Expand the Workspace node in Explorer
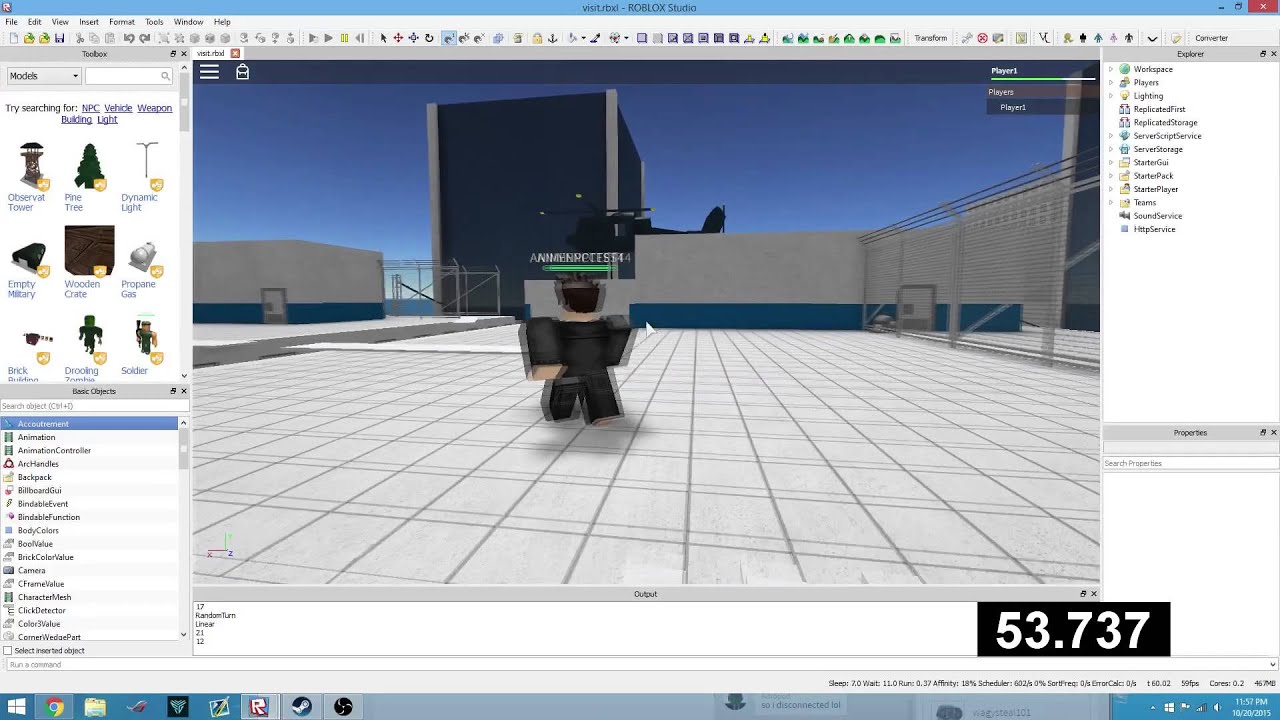 click(x=1110, y=69)
